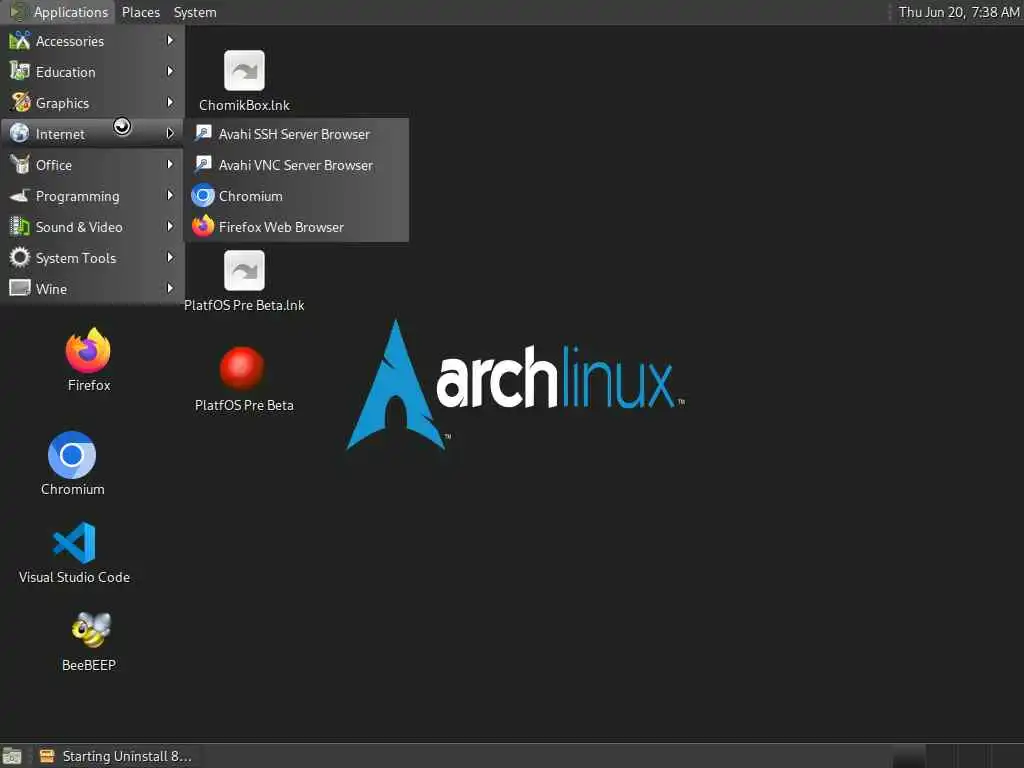Select the Education menu label

(65, 72)
